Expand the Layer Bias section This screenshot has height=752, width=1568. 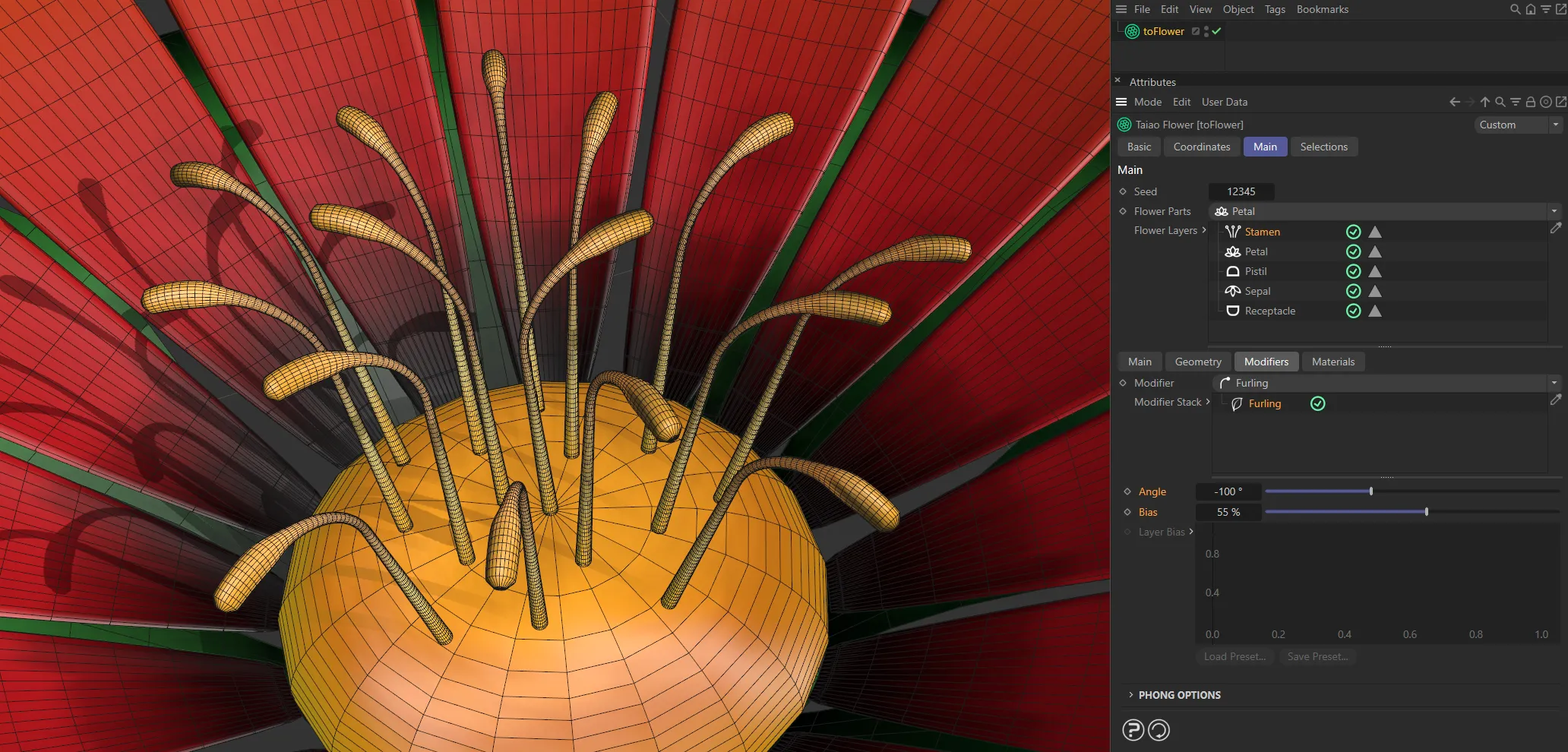click(x=1193, y=532)
